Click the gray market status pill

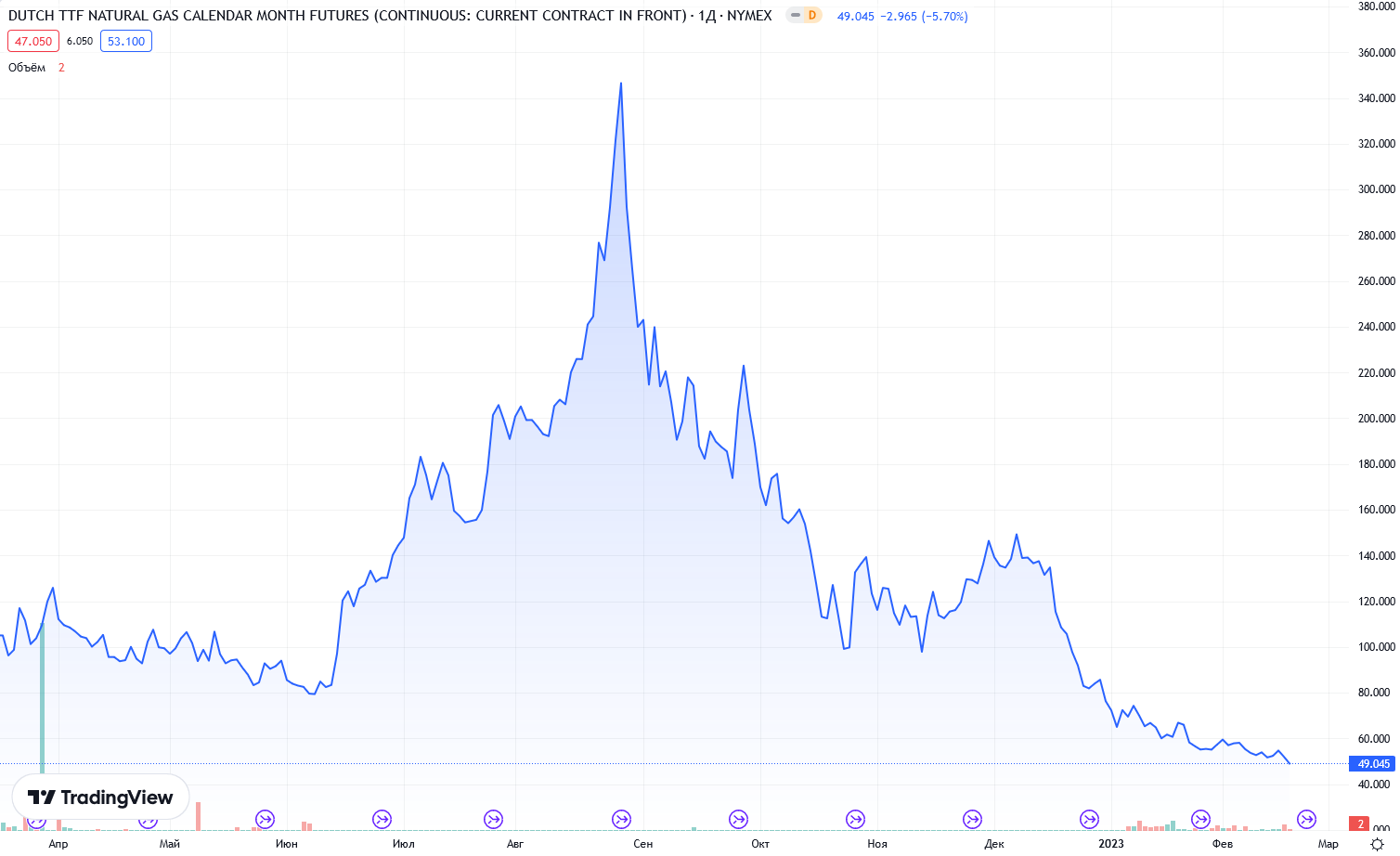796,16
